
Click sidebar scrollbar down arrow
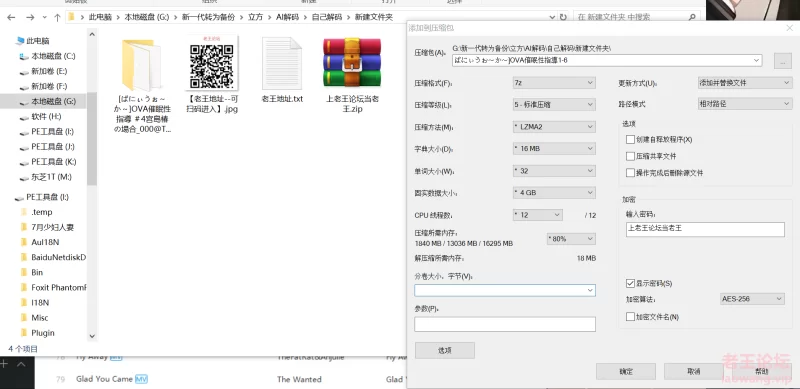[x=92, y=336]
